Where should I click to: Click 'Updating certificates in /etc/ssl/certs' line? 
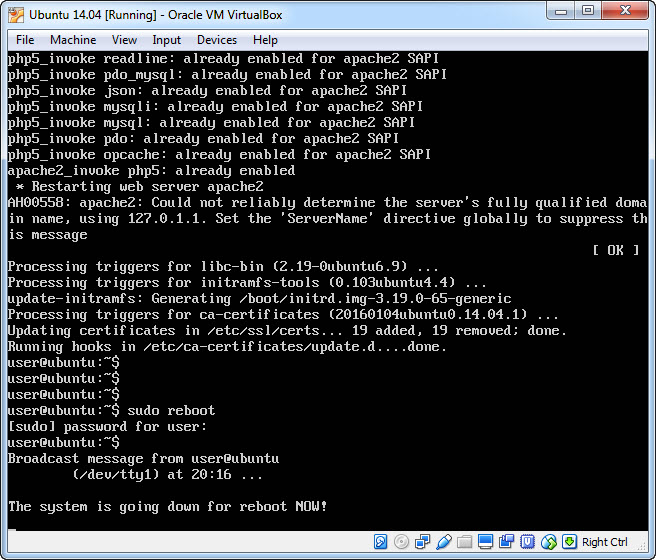287,330
